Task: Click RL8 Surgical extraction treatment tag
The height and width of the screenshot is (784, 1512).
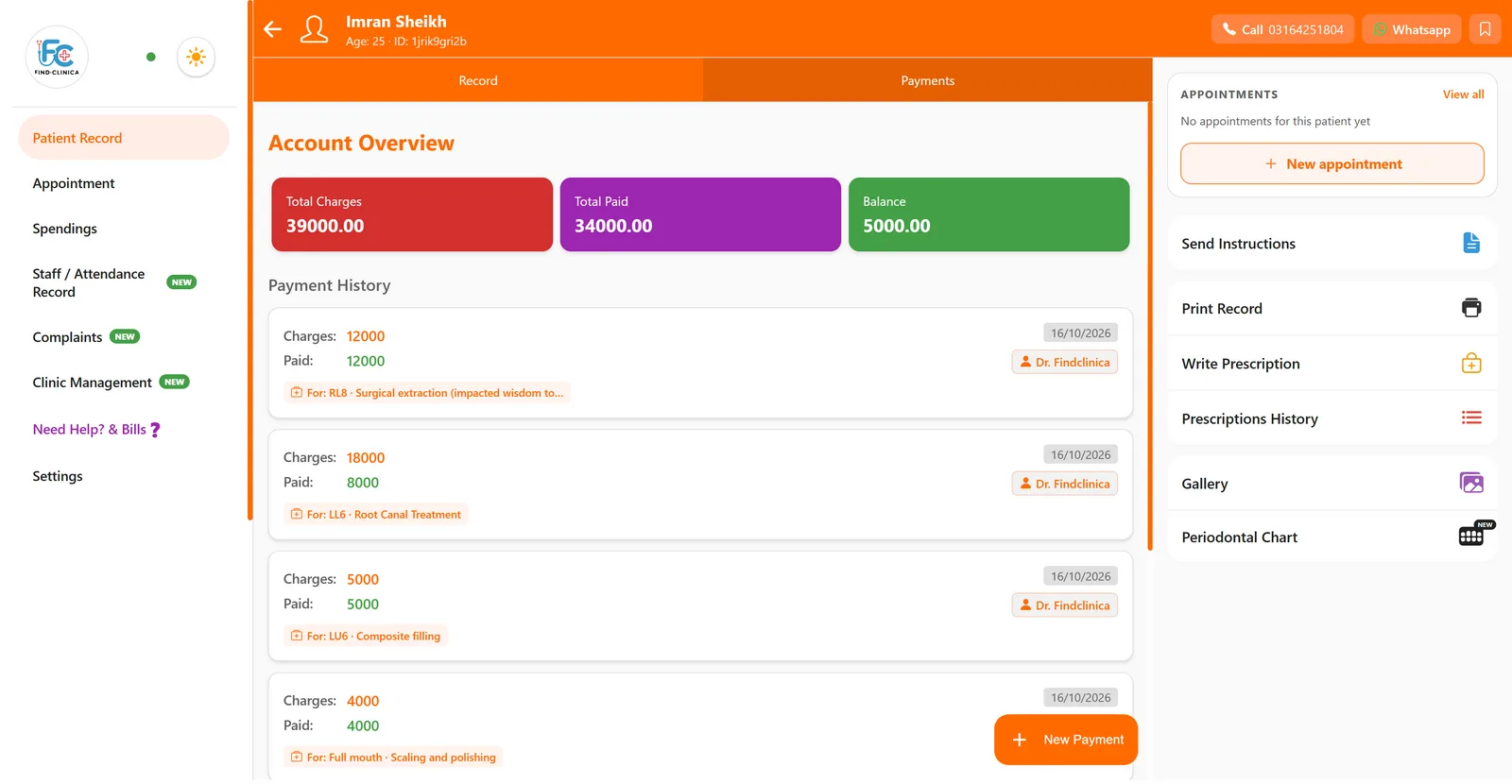Action: [427, 393]
